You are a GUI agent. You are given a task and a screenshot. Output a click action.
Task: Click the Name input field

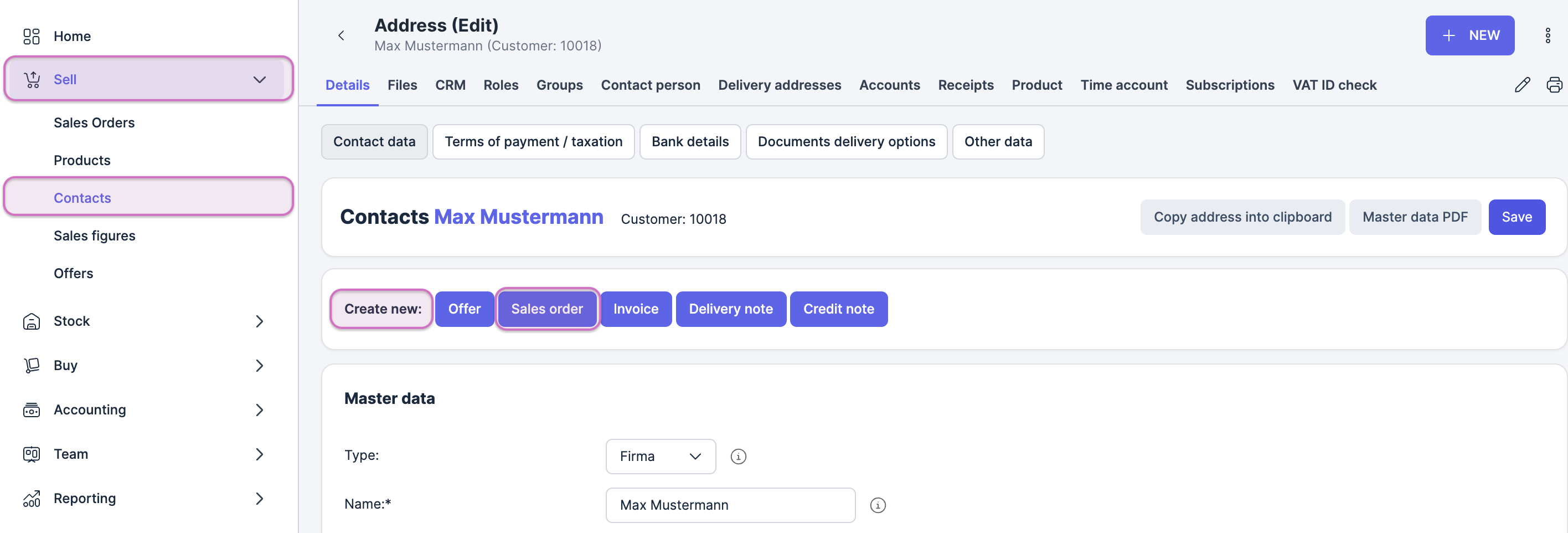click(x=730, y=505)
